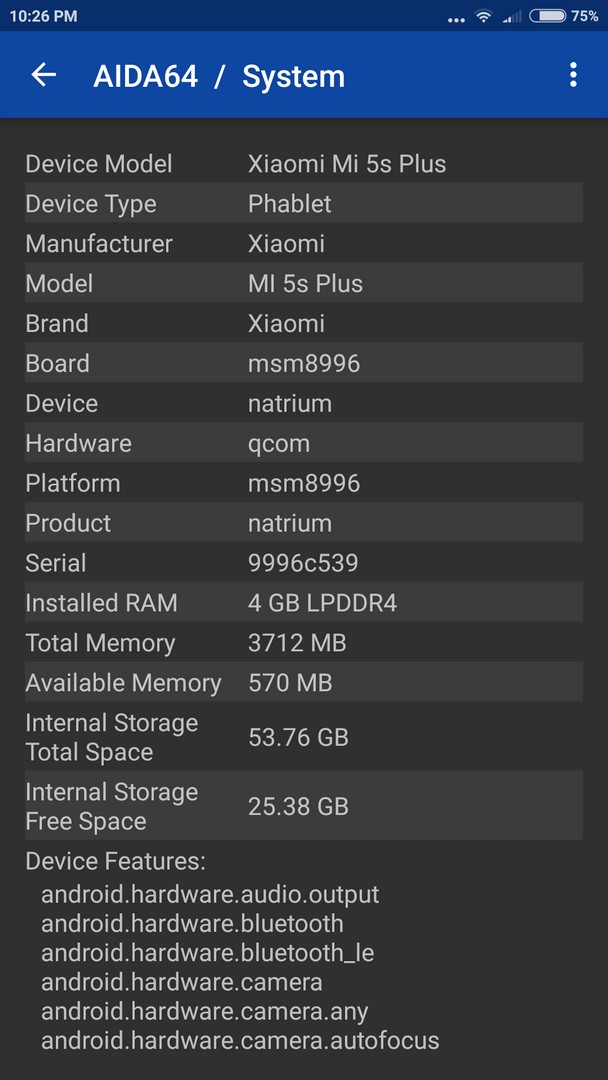608x1080 pixels.
Task: Tap the Board msm8996 row
Action: point(304,363)
